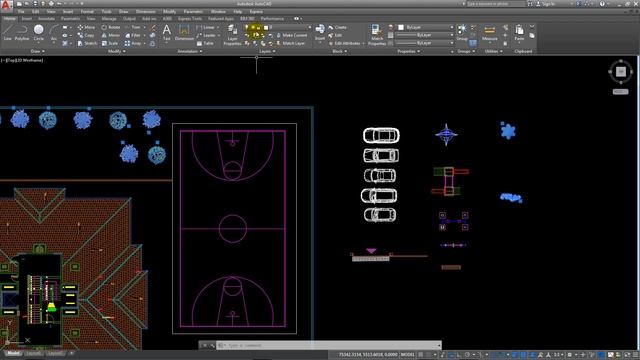The height and width of the screenshot is (360, 640).
Task: Switch to the Annotate ribbon tab
Action: click(46, 19)
